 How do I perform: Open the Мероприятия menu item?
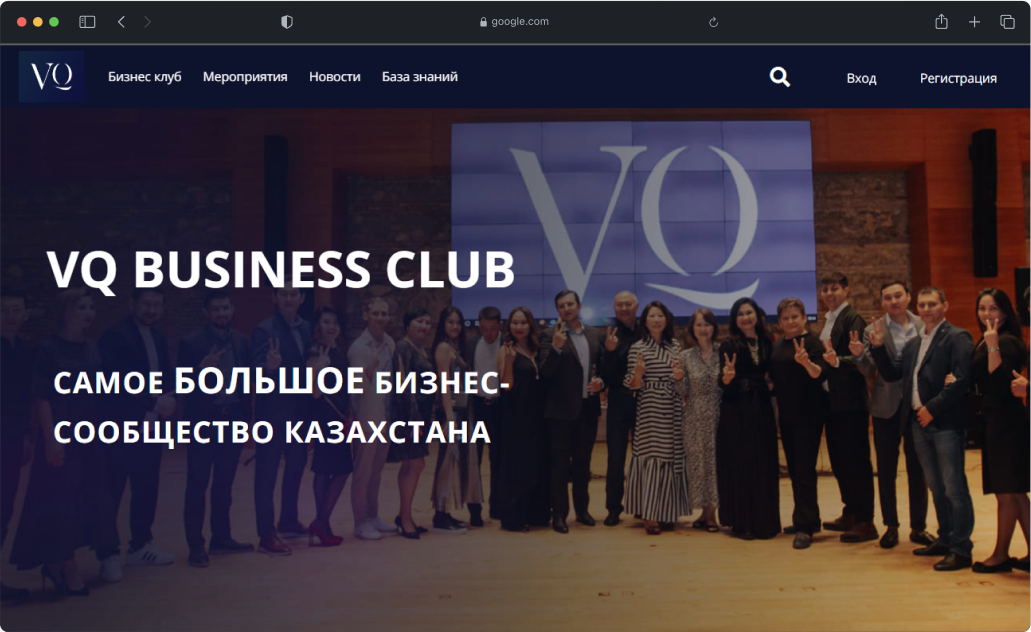click(245, 77)
